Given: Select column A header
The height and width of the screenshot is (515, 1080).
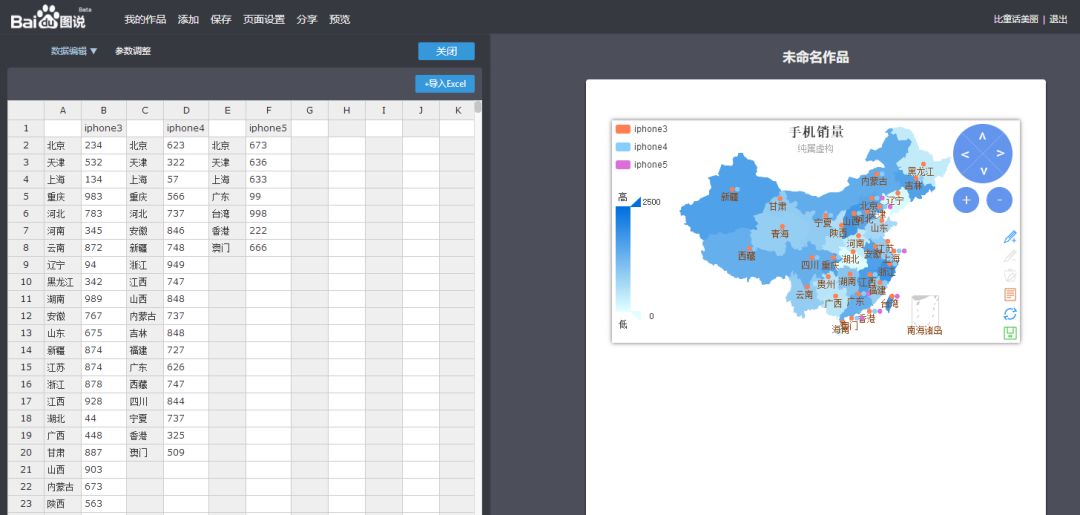Looking at the screenshot, I should (x=63, y=110).
